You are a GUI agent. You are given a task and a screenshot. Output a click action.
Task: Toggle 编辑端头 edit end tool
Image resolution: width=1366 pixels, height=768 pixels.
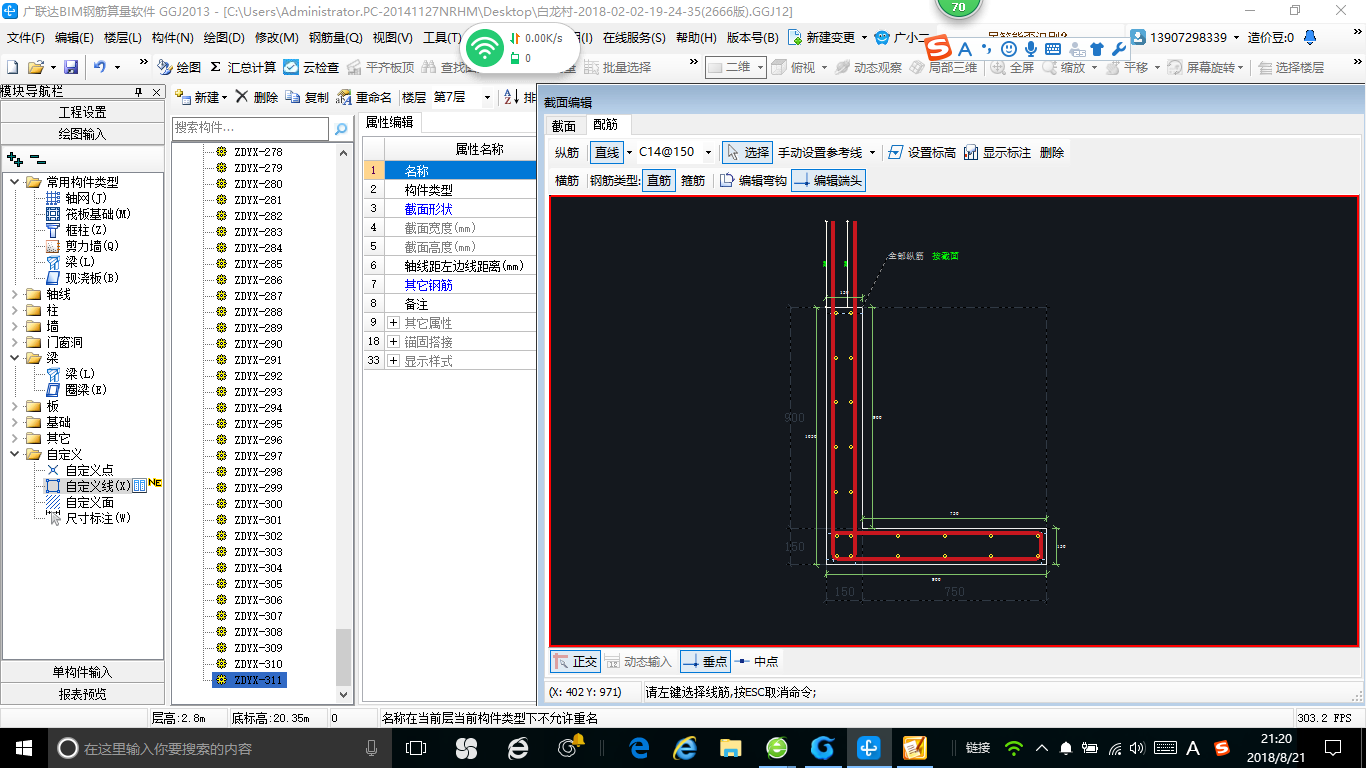click(828, 181)
